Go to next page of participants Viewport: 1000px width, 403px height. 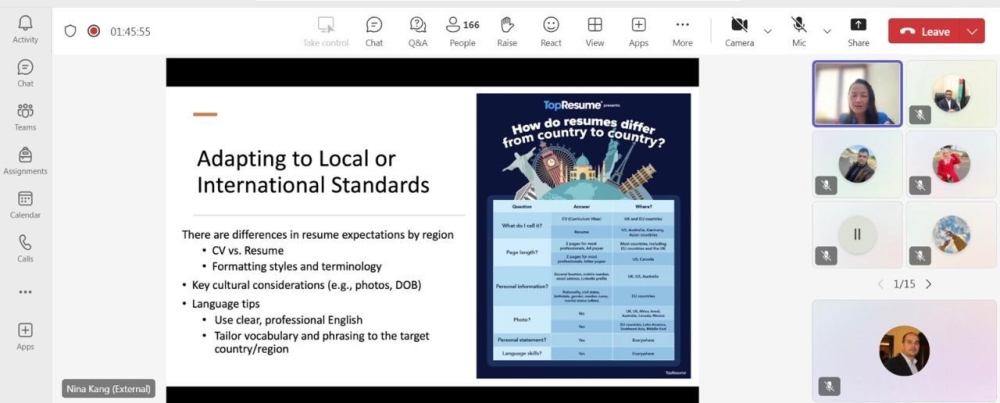coord(928,284)
